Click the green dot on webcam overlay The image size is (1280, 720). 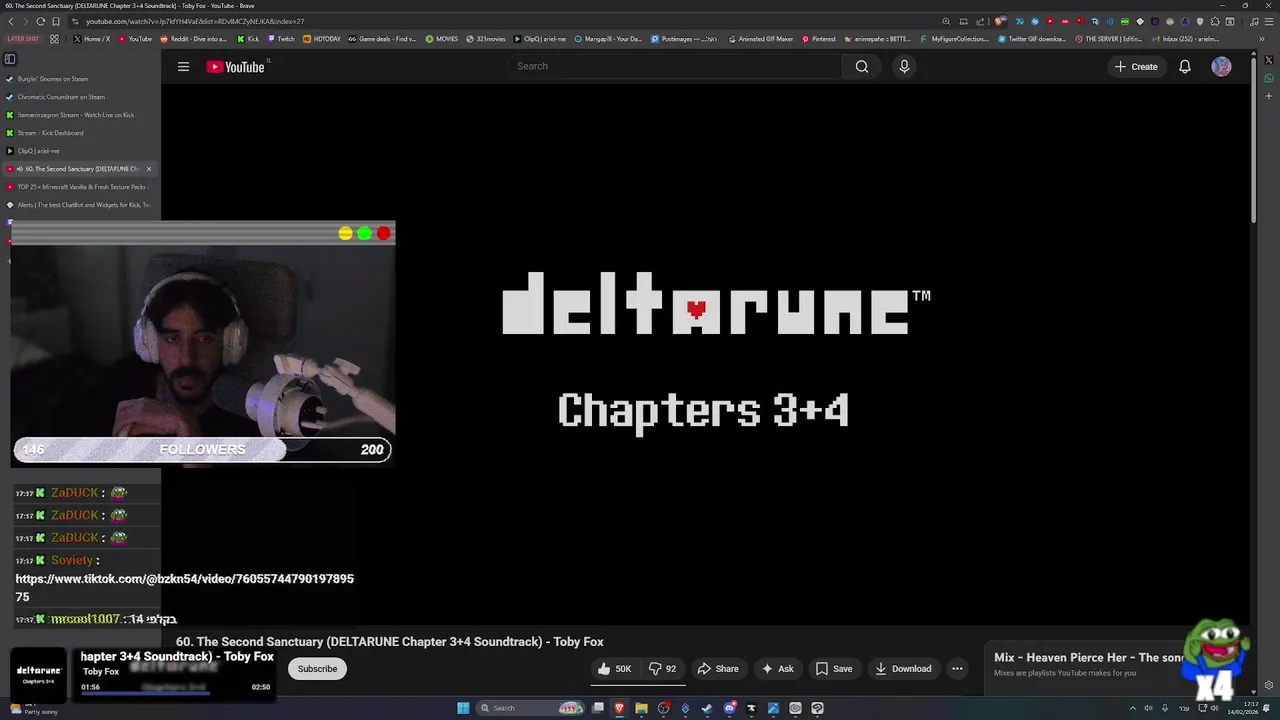364,233
